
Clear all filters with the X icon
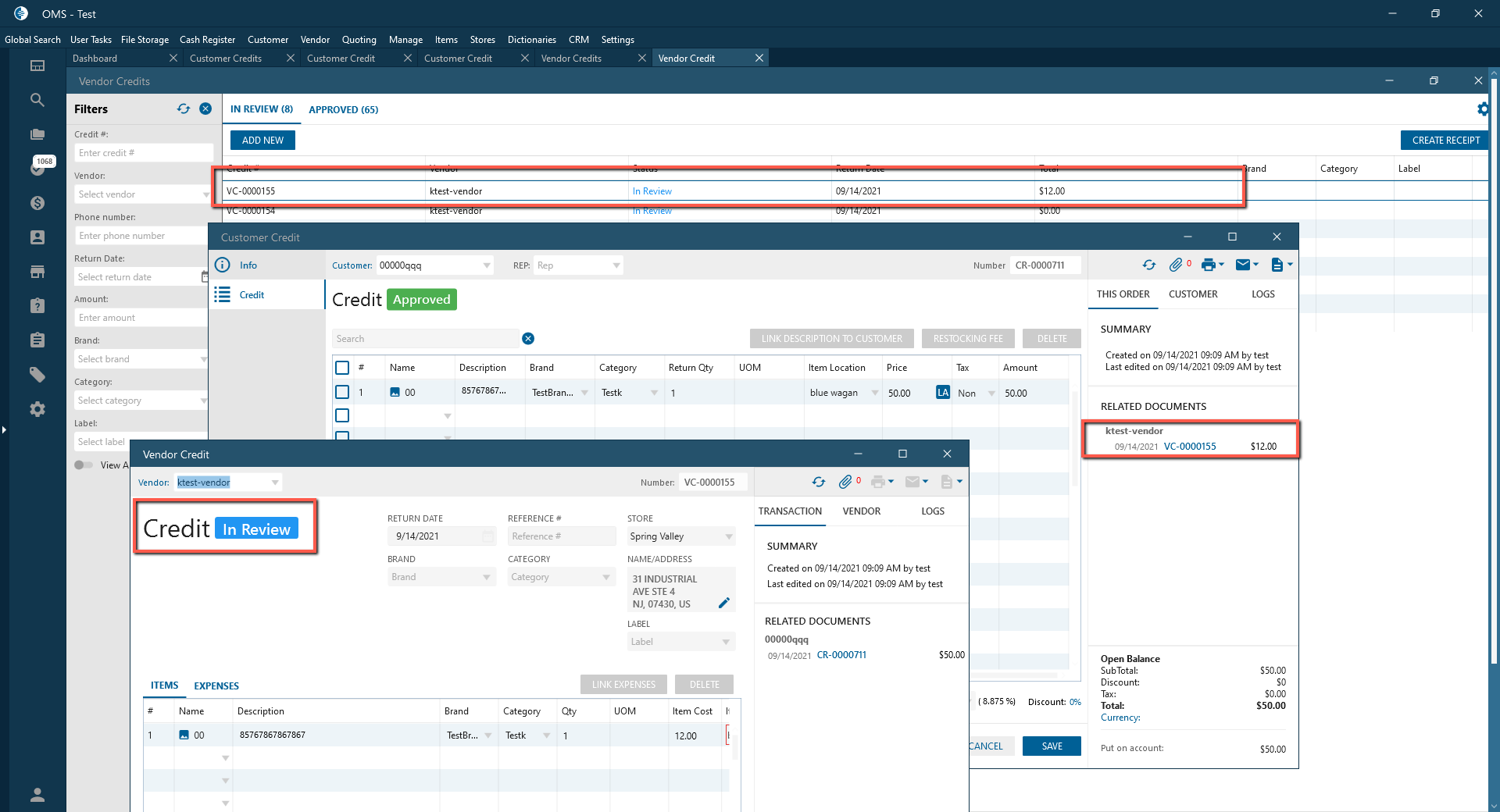pyautogui.click(x=205, y=109)
